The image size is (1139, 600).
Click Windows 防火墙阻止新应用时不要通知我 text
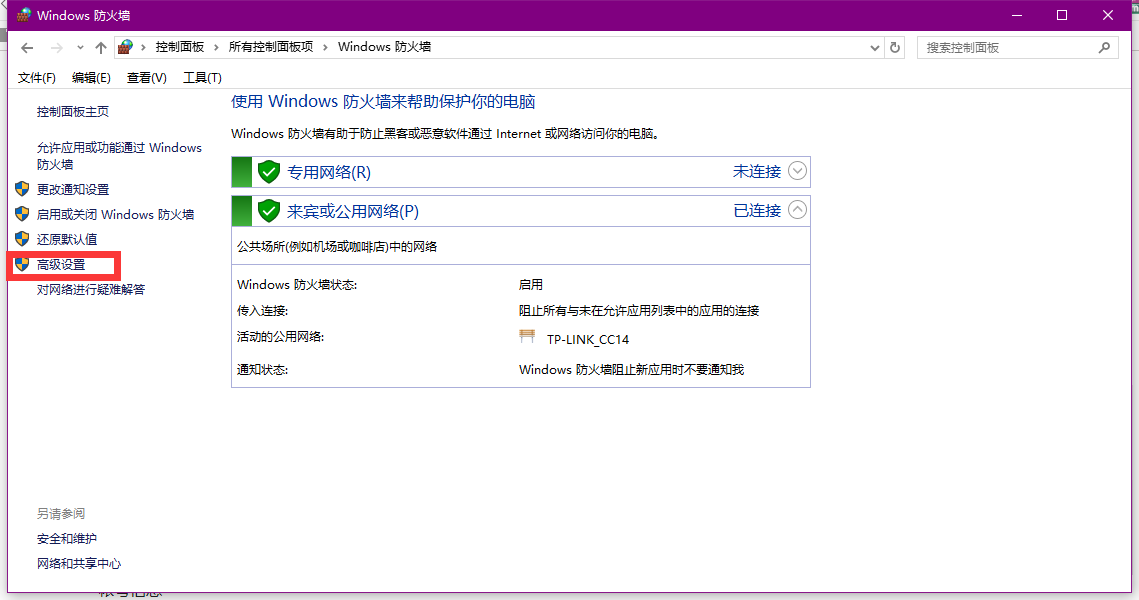click(631, 370)
